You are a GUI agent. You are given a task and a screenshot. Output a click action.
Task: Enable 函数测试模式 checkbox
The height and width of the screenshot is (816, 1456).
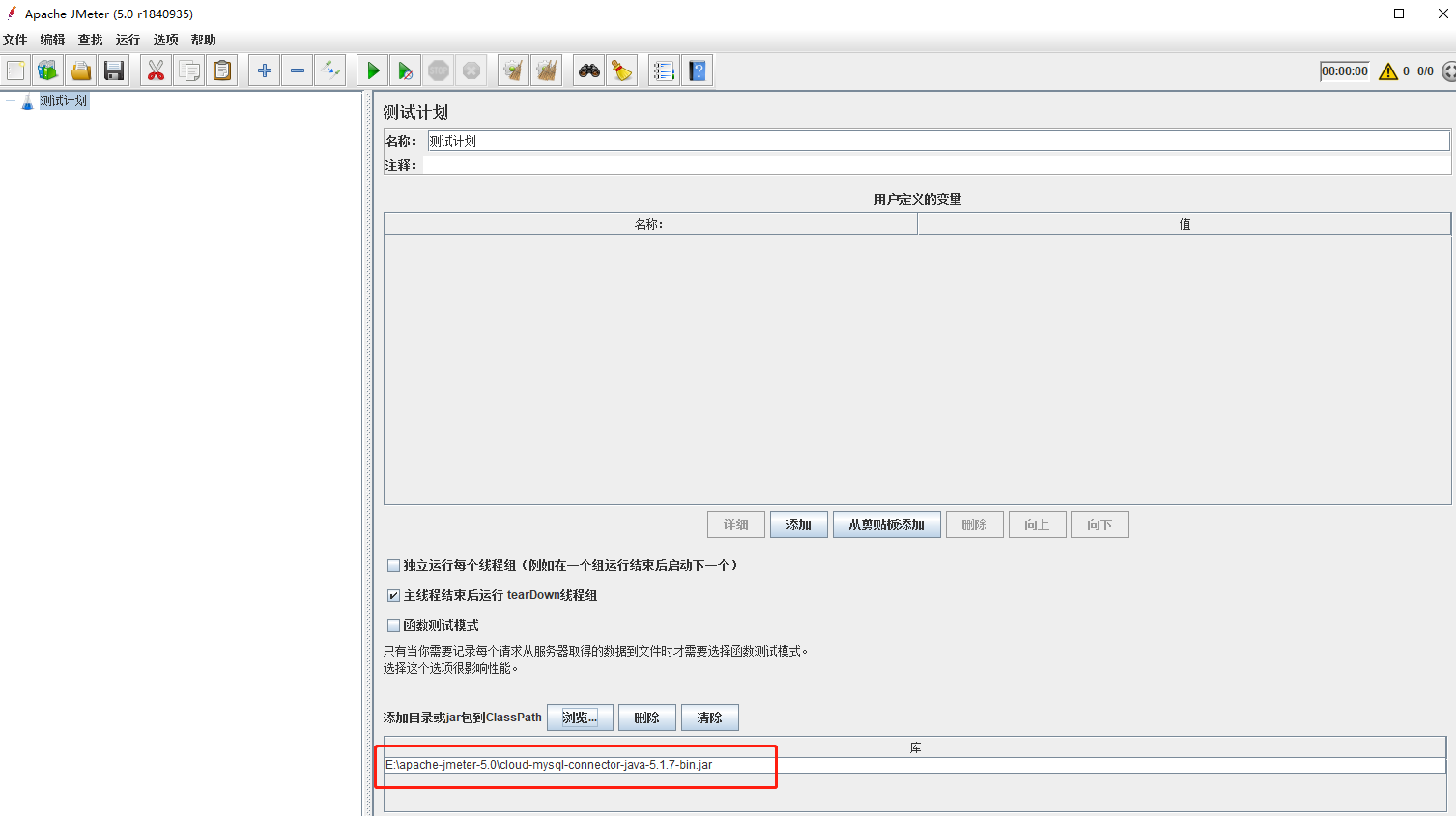coord(393,625)
